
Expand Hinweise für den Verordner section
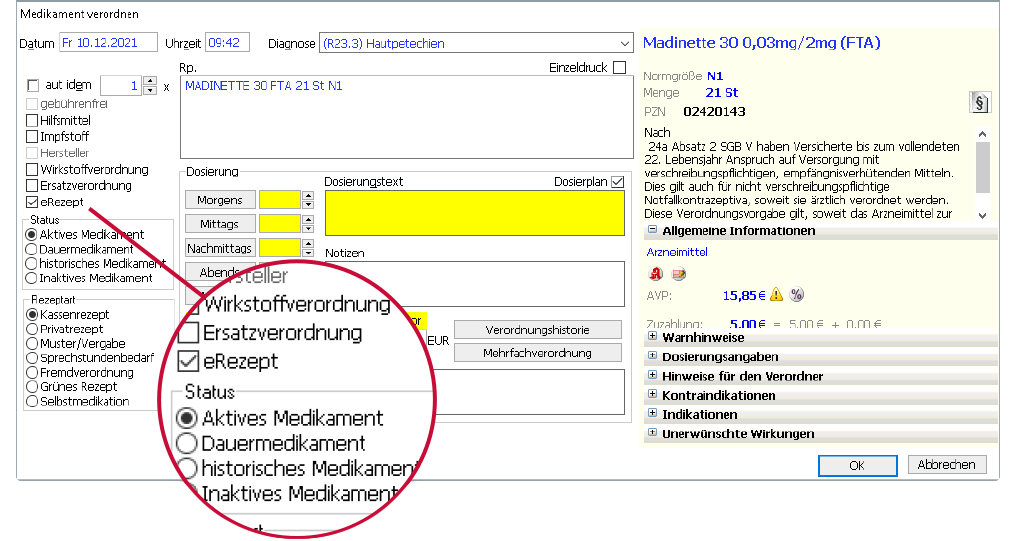point(652,375)
